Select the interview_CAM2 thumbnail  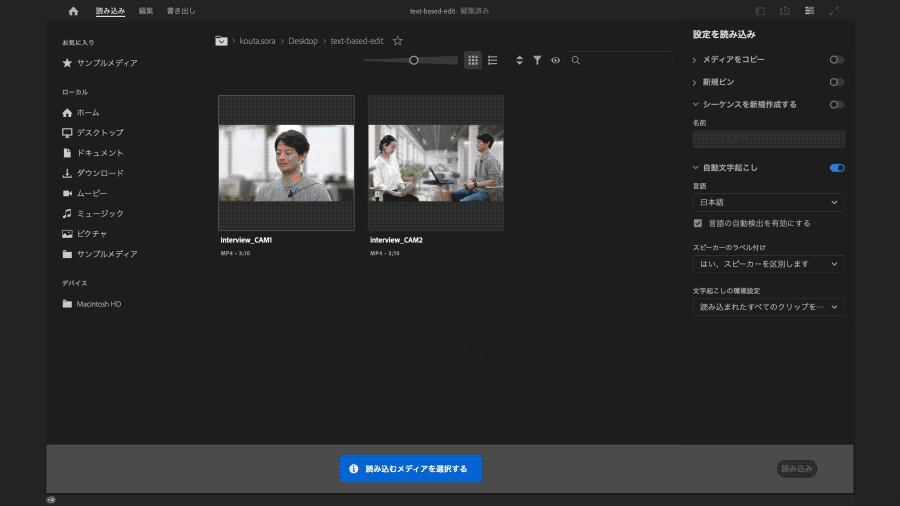[x=436, y=163]
